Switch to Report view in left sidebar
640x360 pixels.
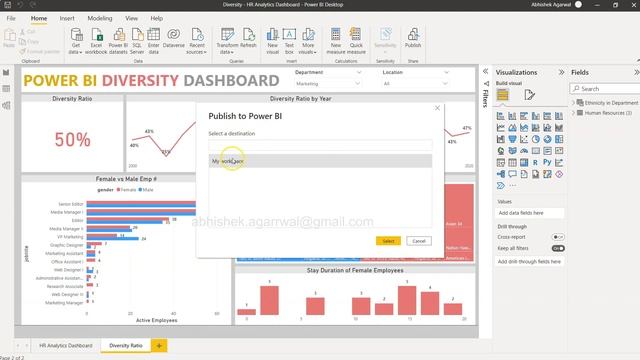6,73
